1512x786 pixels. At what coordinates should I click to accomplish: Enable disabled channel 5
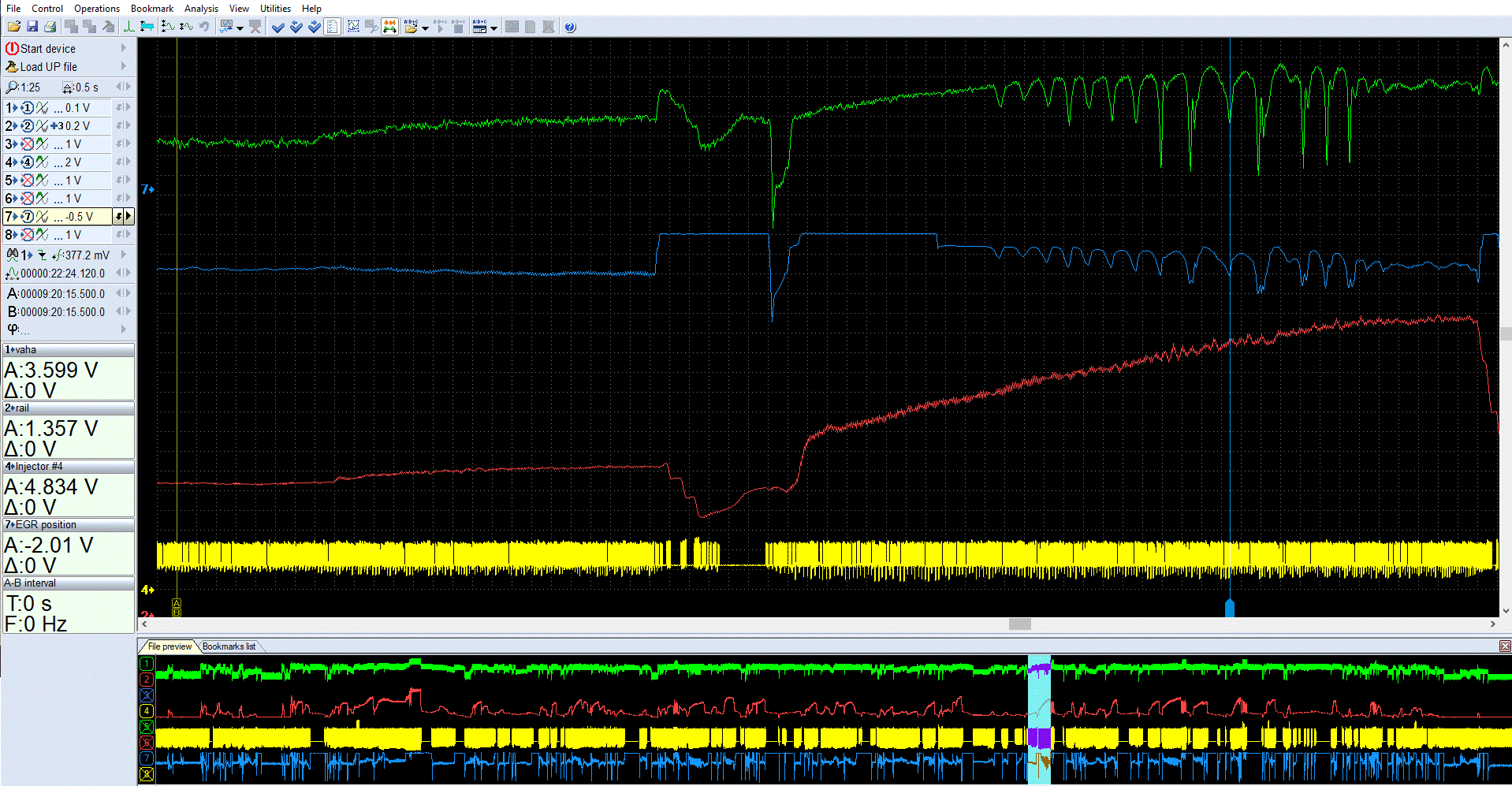(27, 181)
